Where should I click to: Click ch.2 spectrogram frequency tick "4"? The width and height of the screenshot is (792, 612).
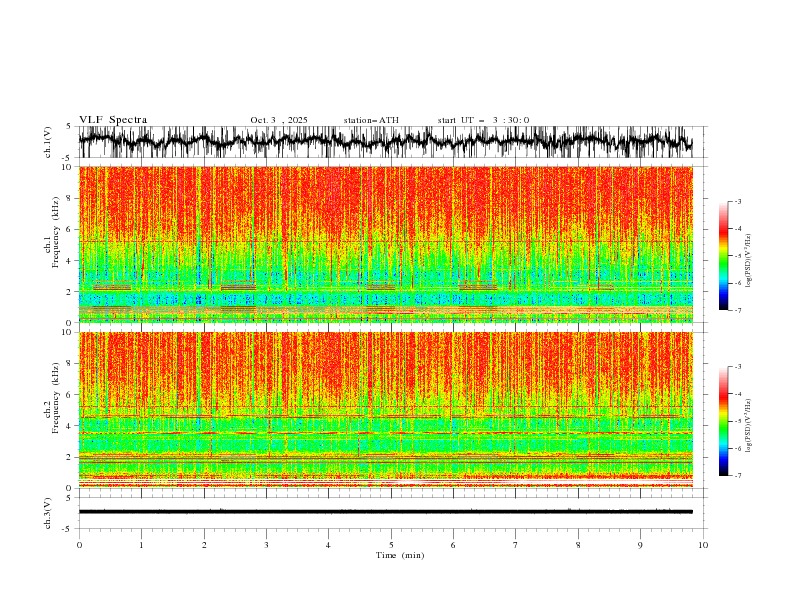point(70,426)
